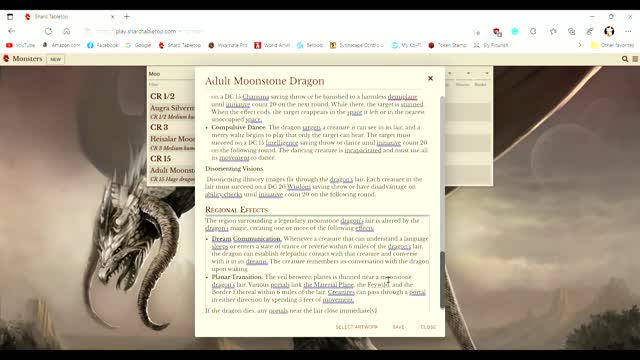Screen dimensions: 640x360
Task: Click the browser back arrow
Action: coord(11,31)
